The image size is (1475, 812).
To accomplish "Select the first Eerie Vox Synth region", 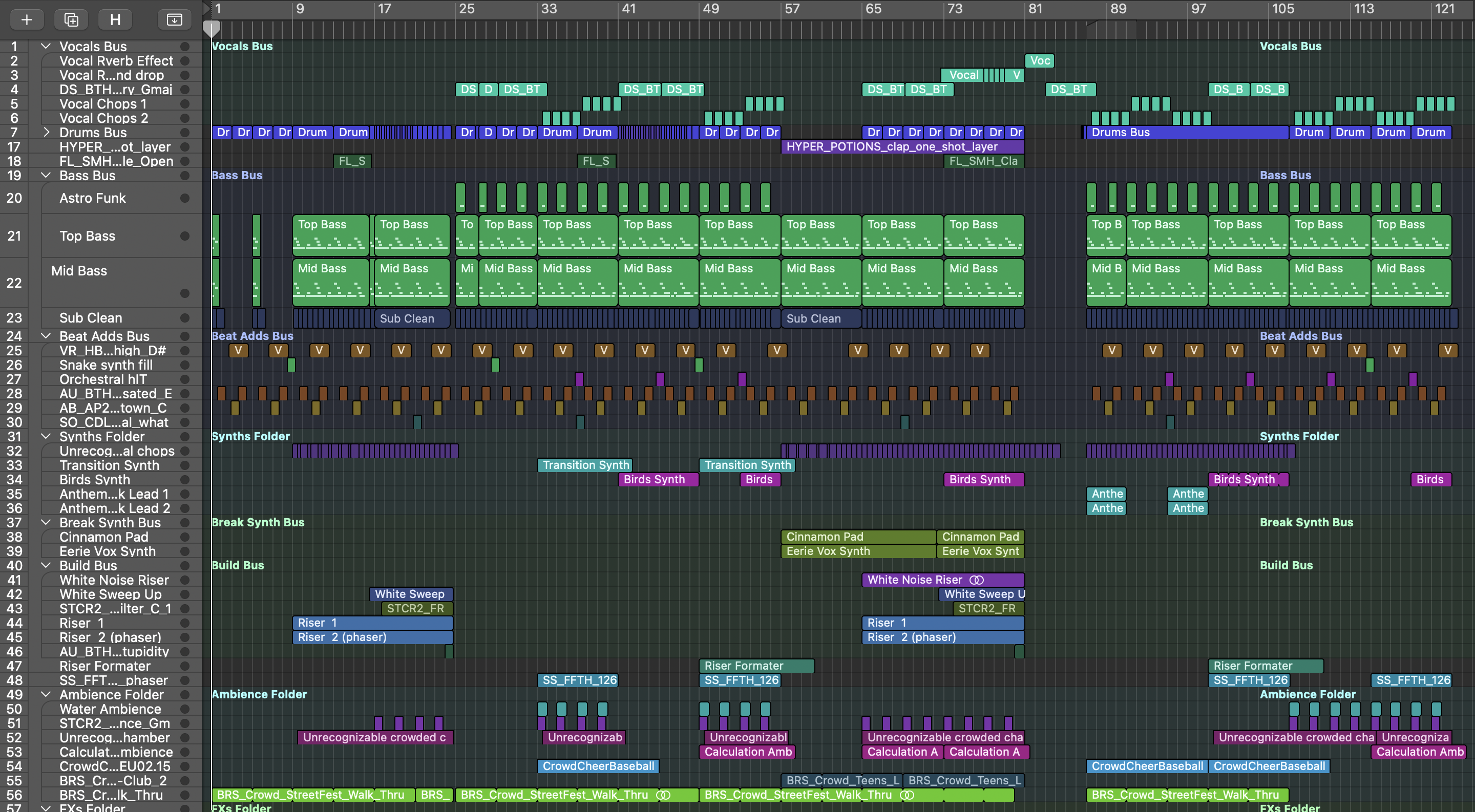I will point(858,551).
